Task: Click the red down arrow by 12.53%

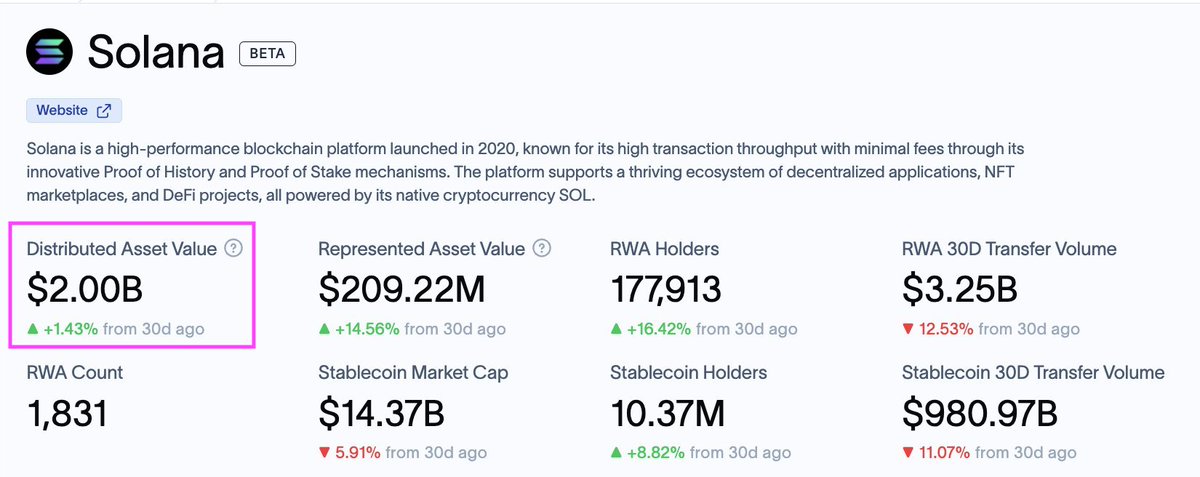Action: [x=908, y=329]
